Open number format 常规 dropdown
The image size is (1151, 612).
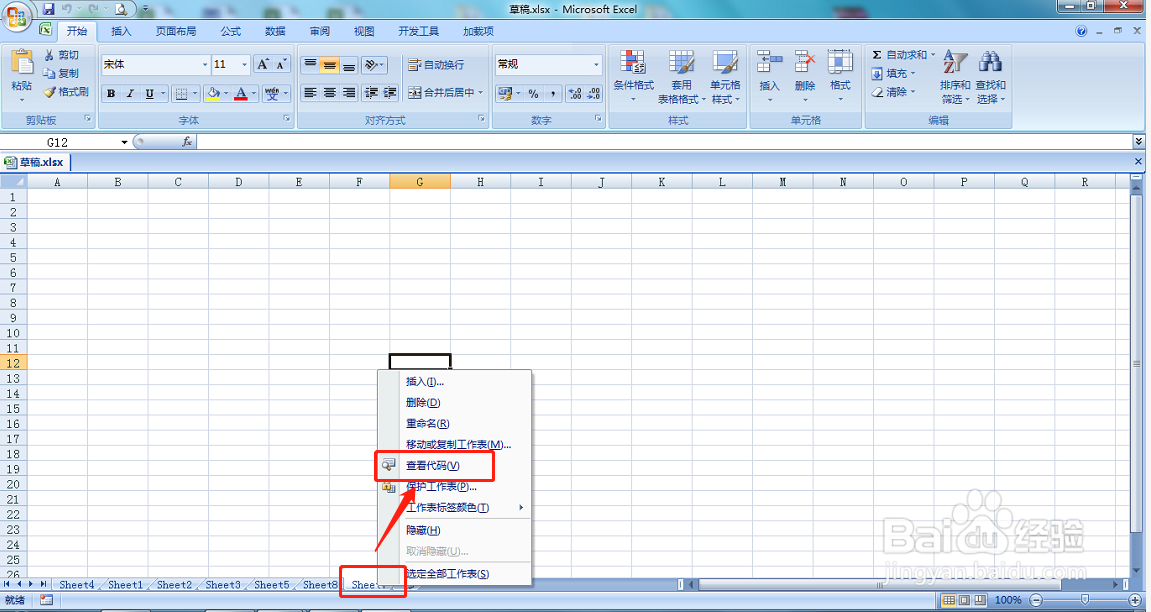pyautogui.click(x=596, y=65)
